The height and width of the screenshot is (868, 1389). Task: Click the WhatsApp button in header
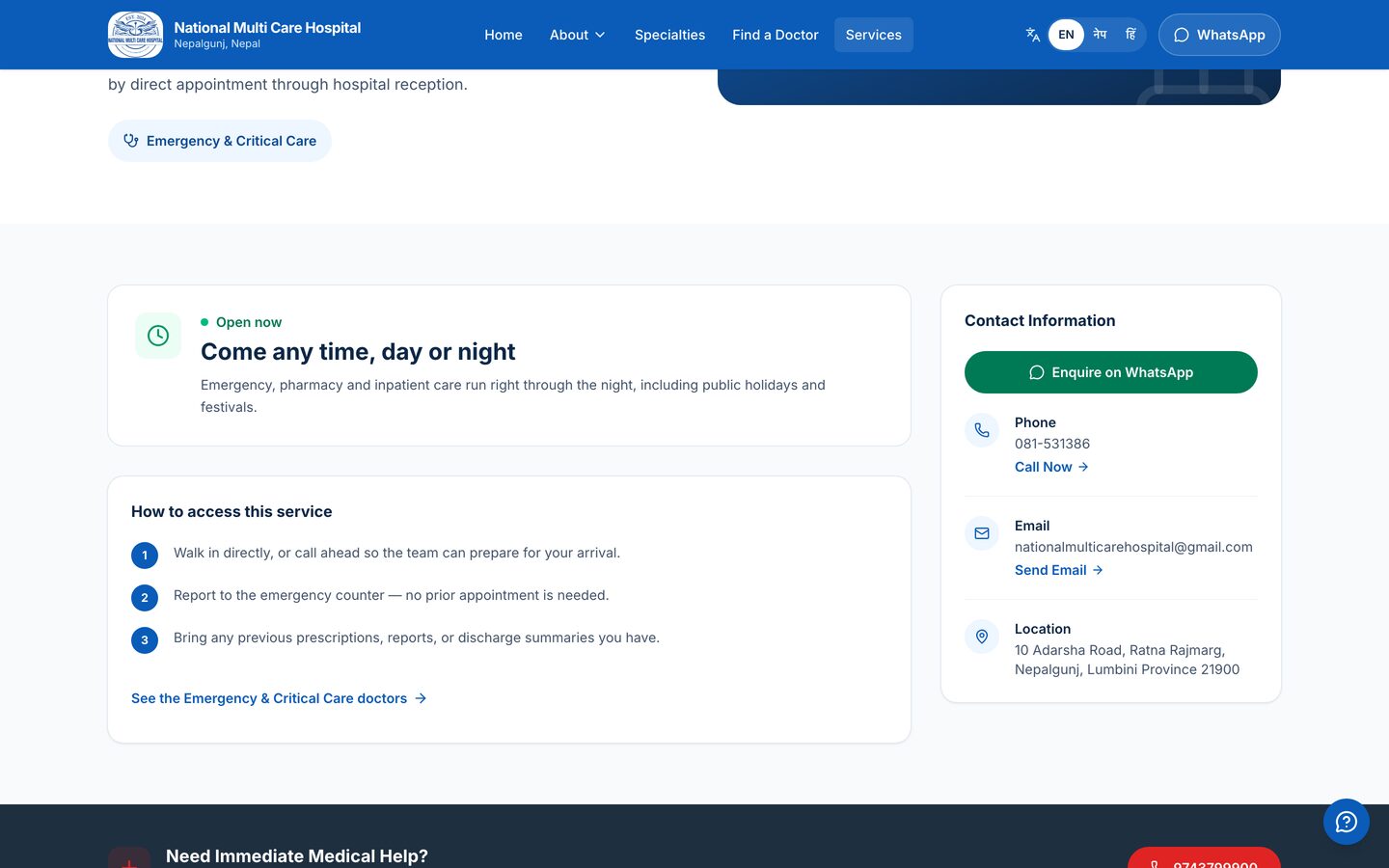point(1219,35)
